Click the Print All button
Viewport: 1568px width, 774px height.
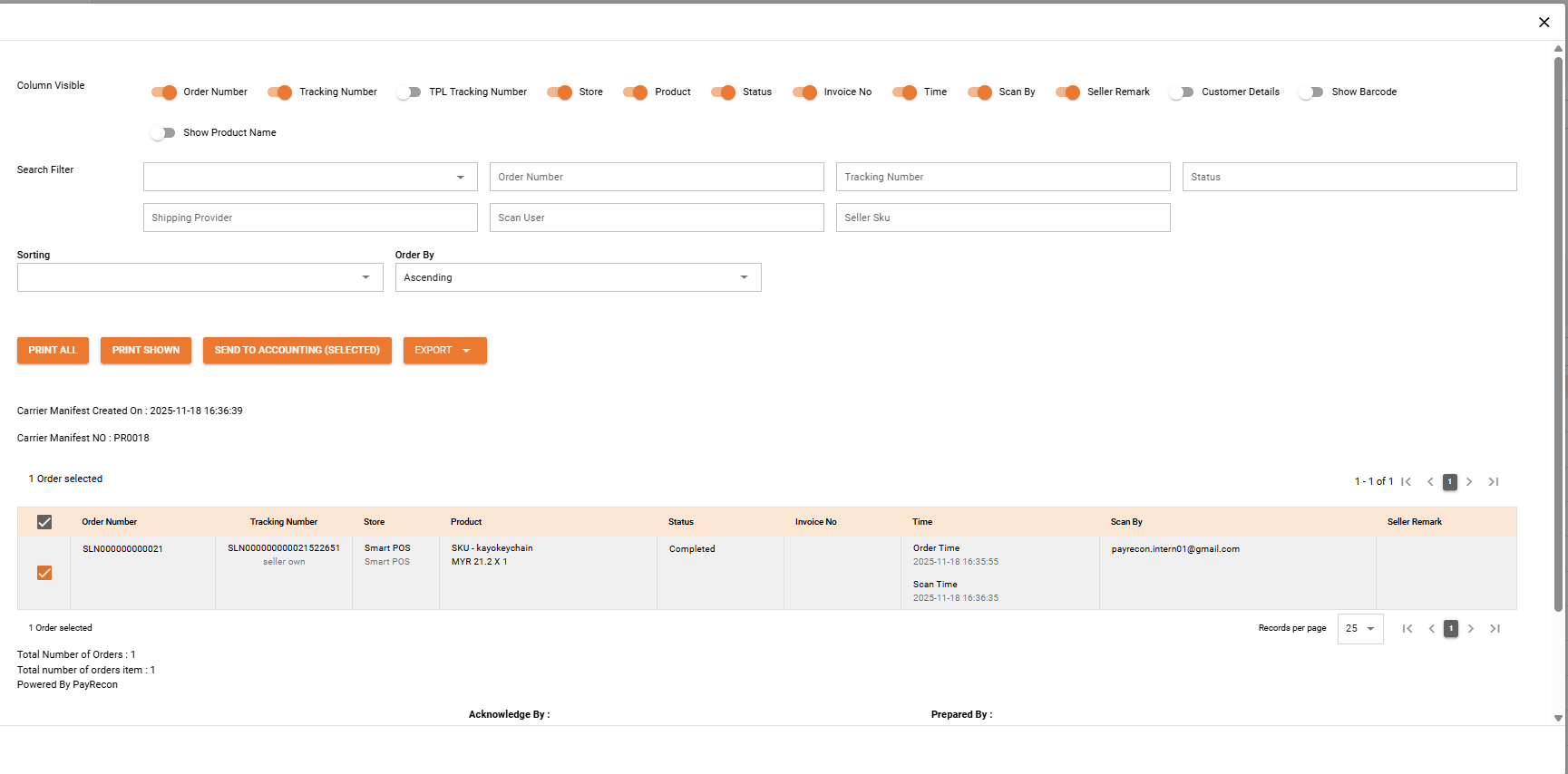[x=53, y=351]
